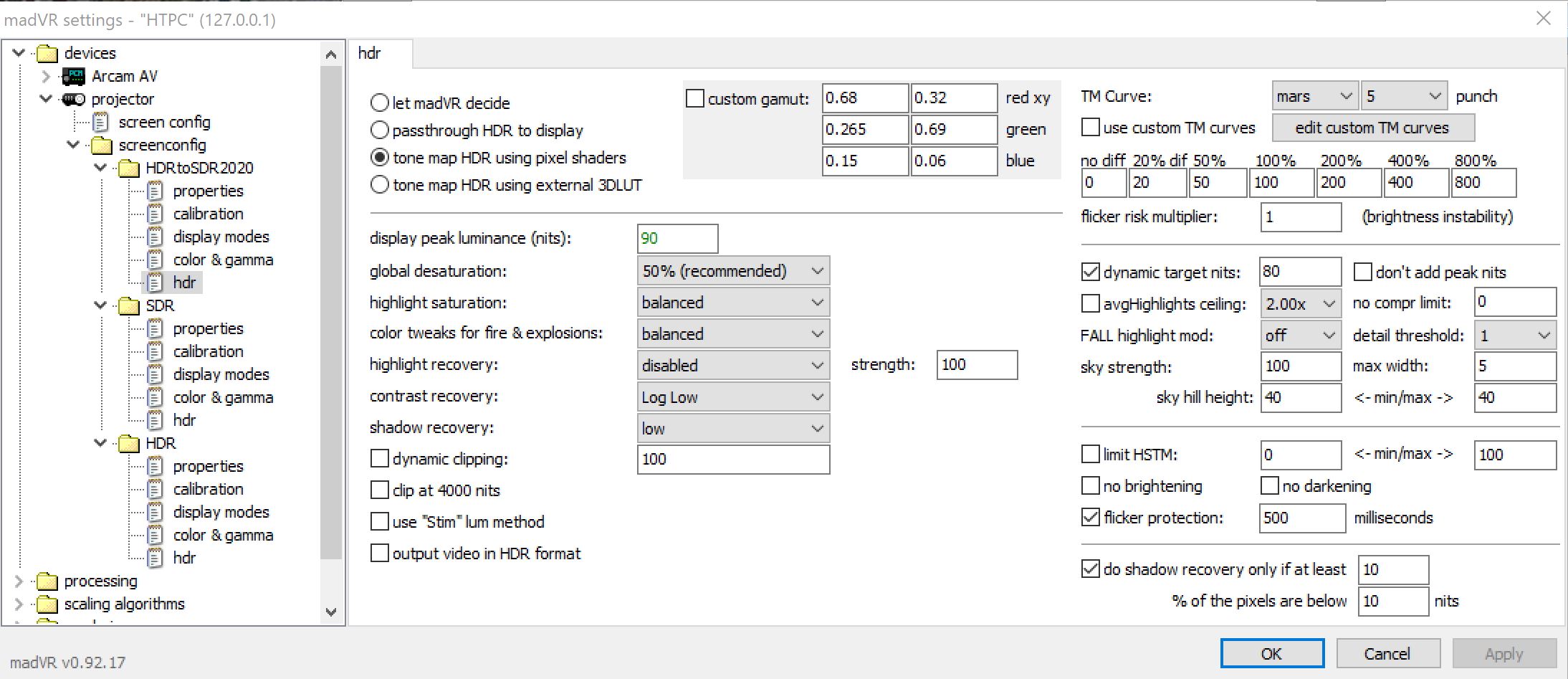Click the processing folder icon
This screenshot has width=1568, height=679.
tap(47, 581)
